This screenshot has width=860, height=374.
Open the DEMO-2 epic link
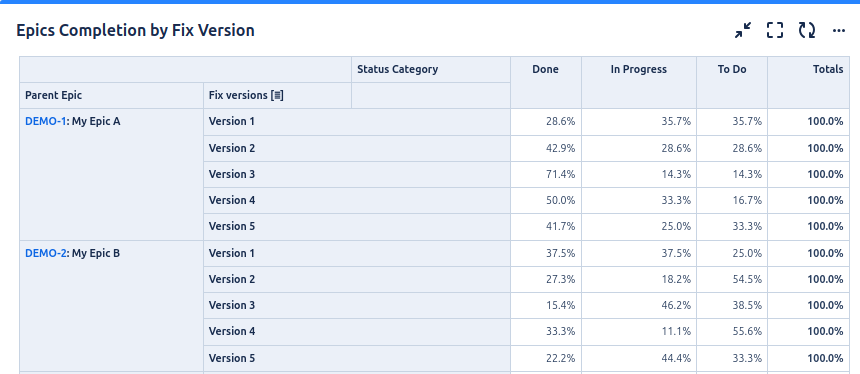46,253
